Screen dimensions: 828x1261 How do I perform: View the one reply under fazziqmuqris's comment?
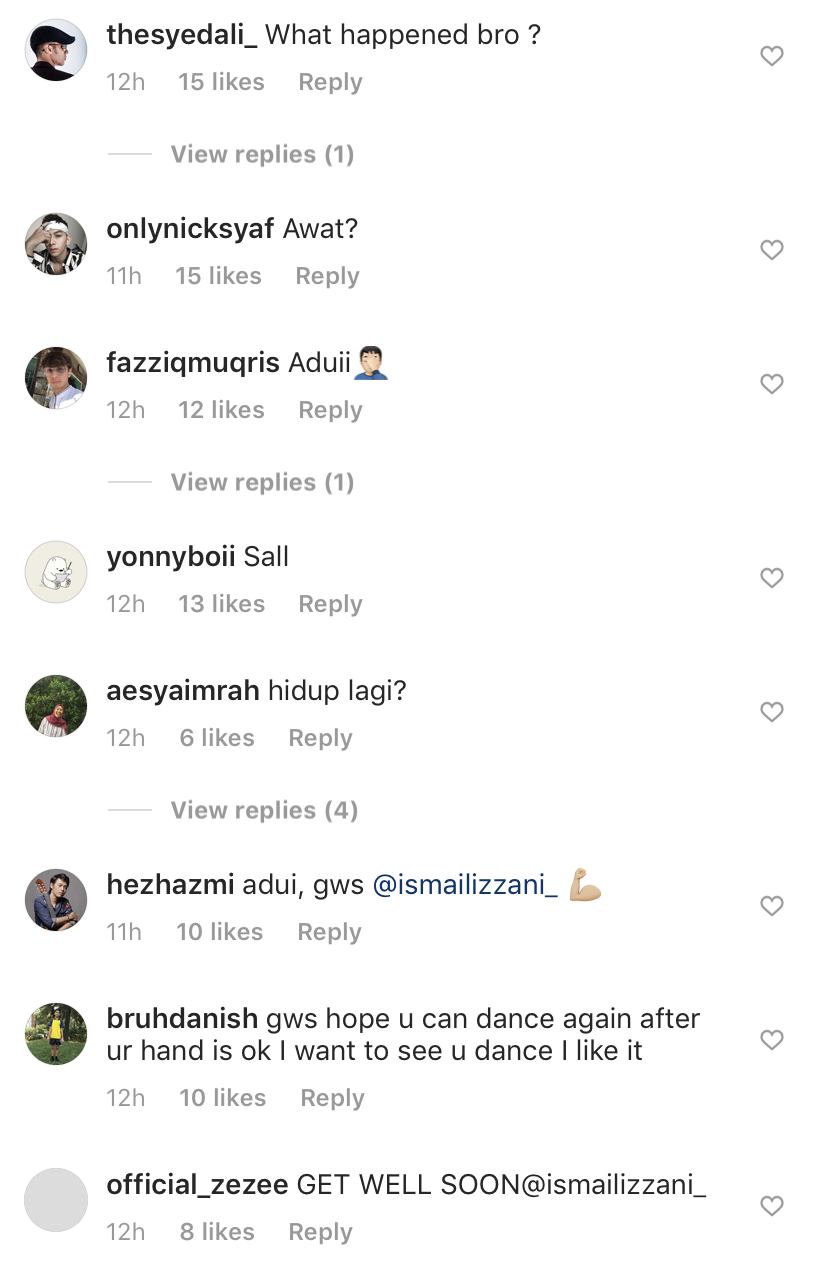click(262, 482)
